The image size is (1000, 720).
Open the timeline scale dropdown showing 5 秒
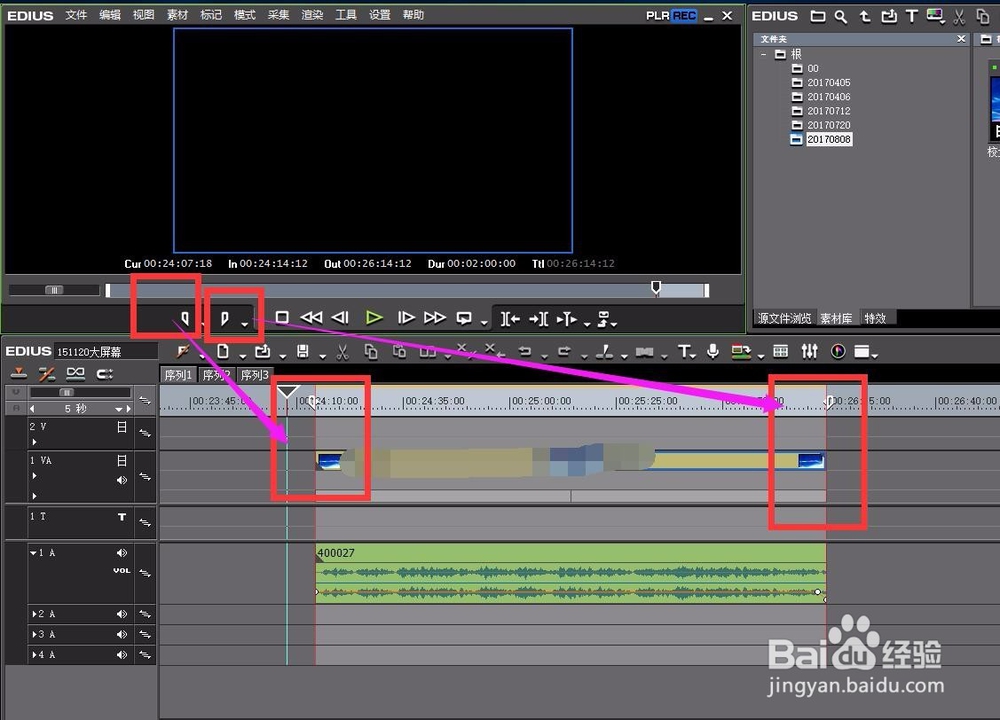119,409
